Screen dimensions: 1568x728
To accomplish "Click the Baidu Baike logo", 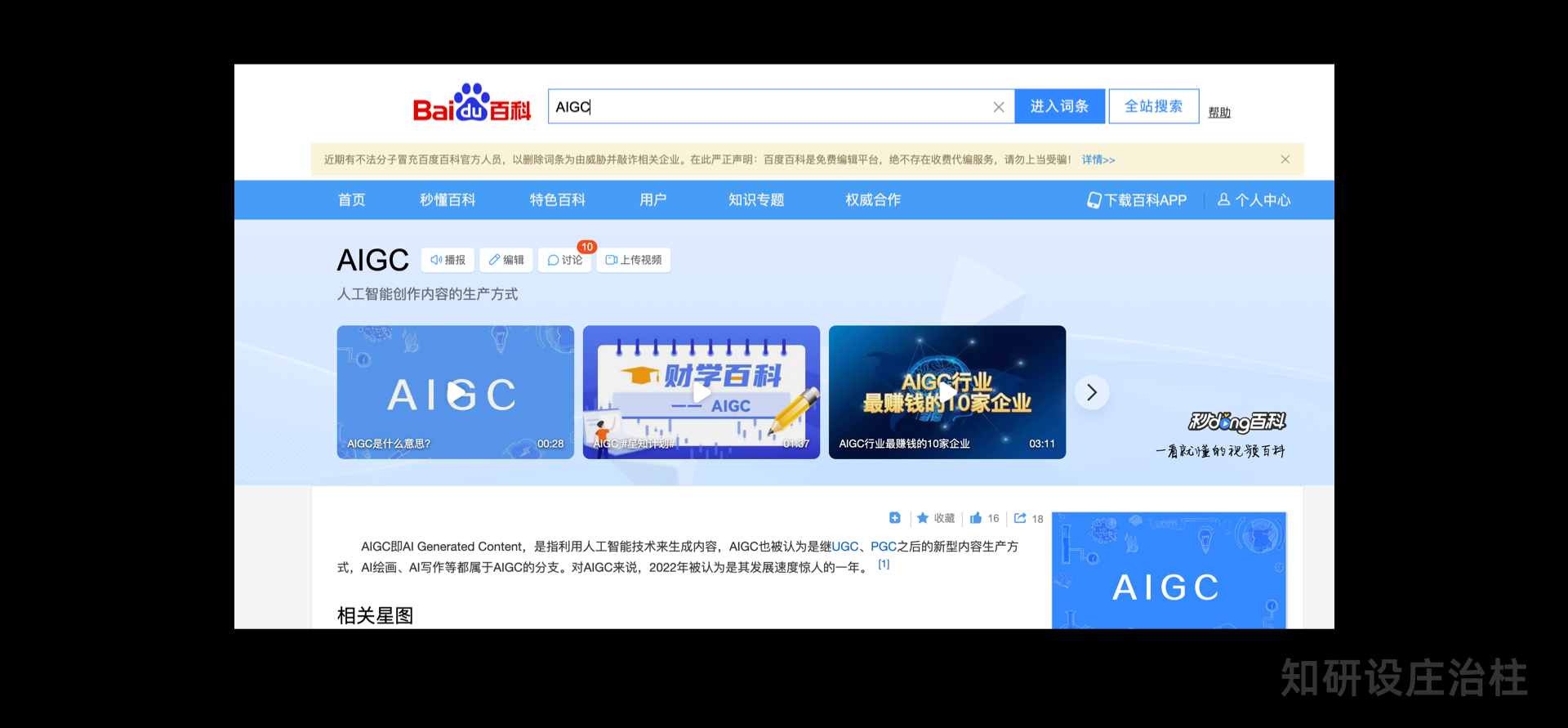I will pos(472,104).
